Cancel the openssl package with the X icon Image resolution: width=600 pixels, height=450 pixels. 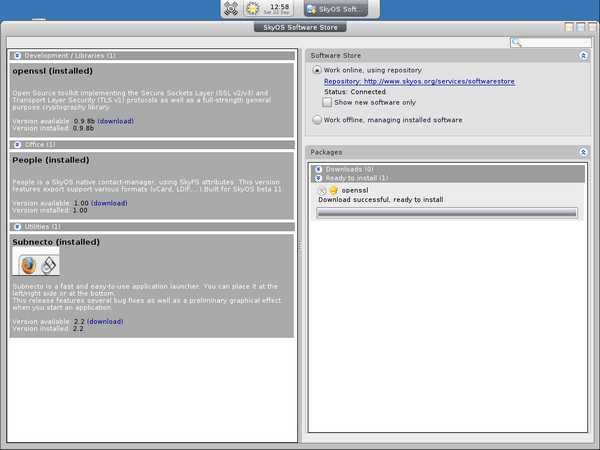322,190
